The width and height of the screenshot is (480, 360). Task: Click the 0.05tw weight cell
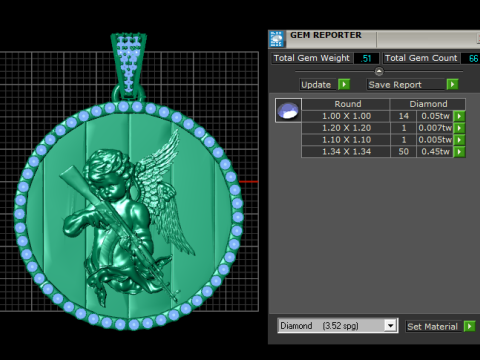[x=435, y=116]
